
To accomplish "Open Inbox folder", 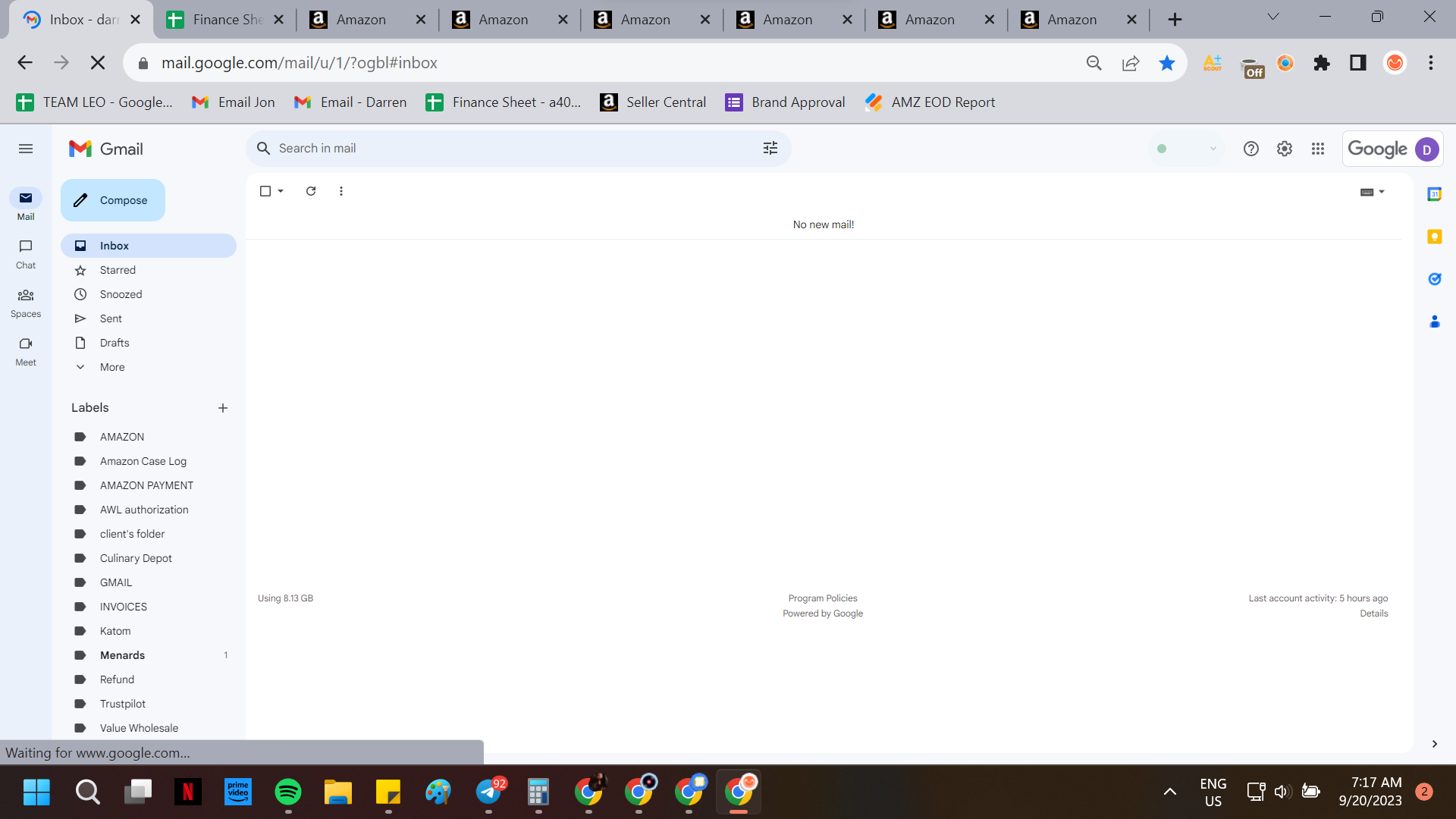I will coord(149,246).
